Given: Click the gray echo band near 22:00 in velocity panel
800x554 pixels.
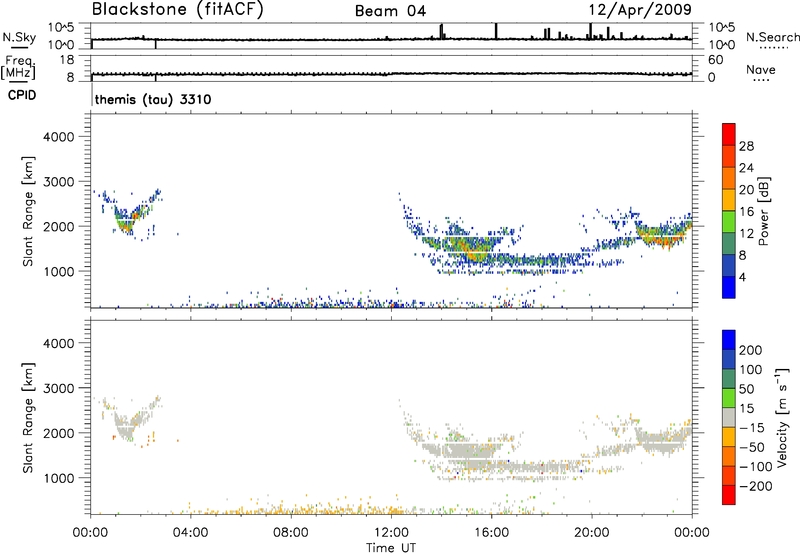Looking at the screenshot, I should point(663,440).
